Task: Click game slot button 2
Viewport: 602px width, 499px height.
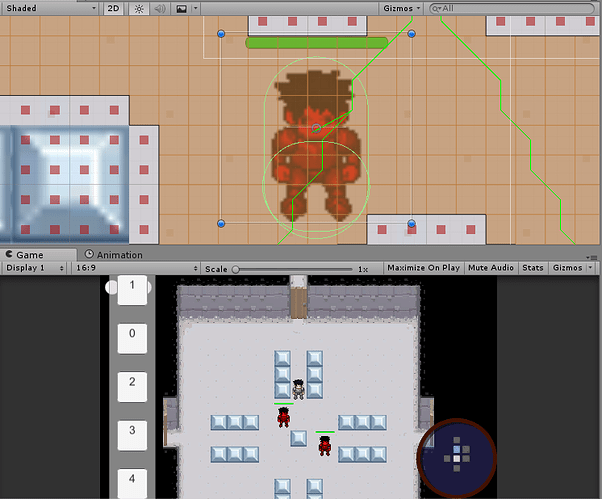Action: point(132,387)
